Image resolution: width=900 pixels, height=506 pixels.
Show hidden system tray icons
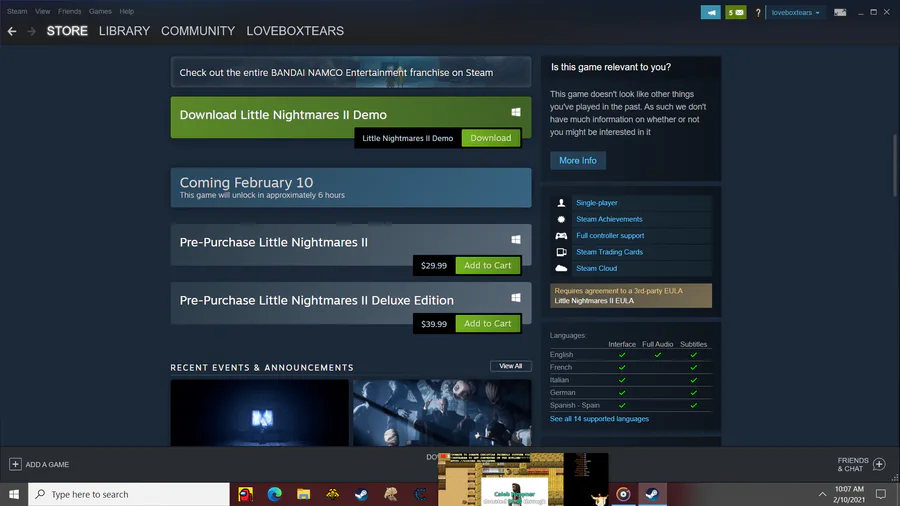[x=822, y=494]
